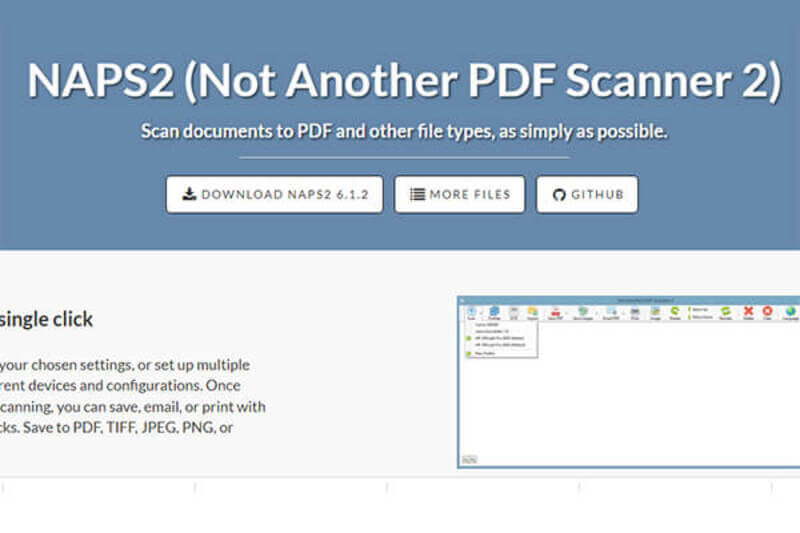
Task: Click the green Reorder toolbar icon
Action: pos(726,313)
